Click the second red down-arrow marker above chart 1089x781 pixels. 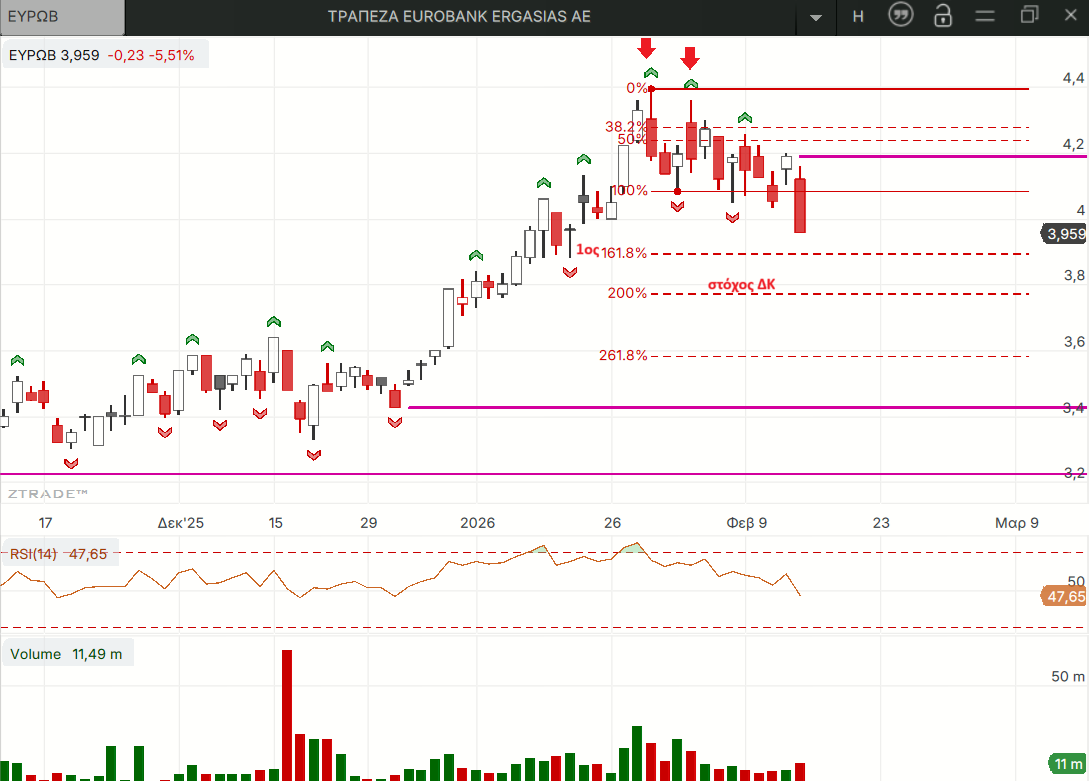(x=689, y=56)
